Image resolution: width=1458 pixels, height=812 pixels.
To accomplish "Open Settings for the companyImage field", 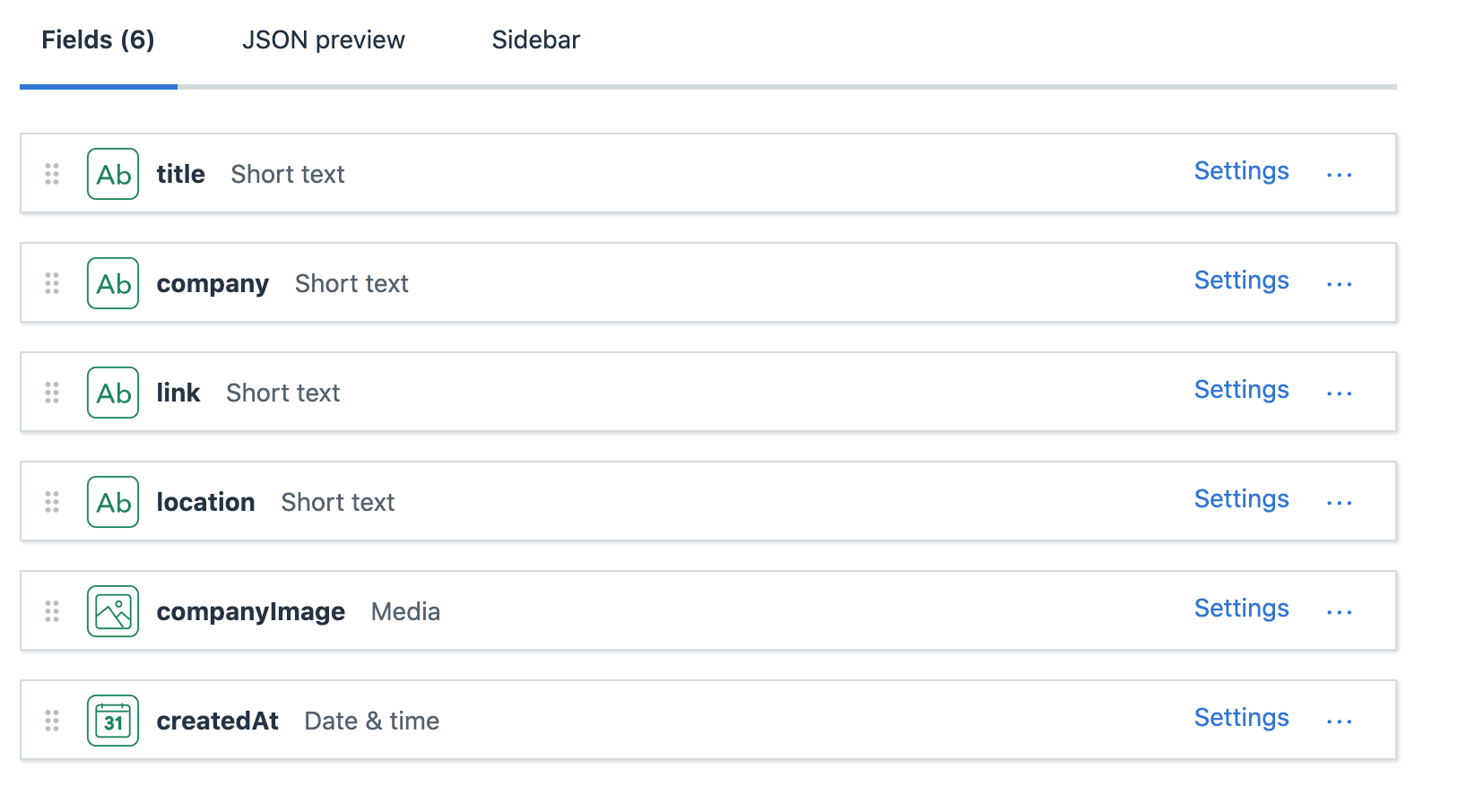I will (1241, 608).
